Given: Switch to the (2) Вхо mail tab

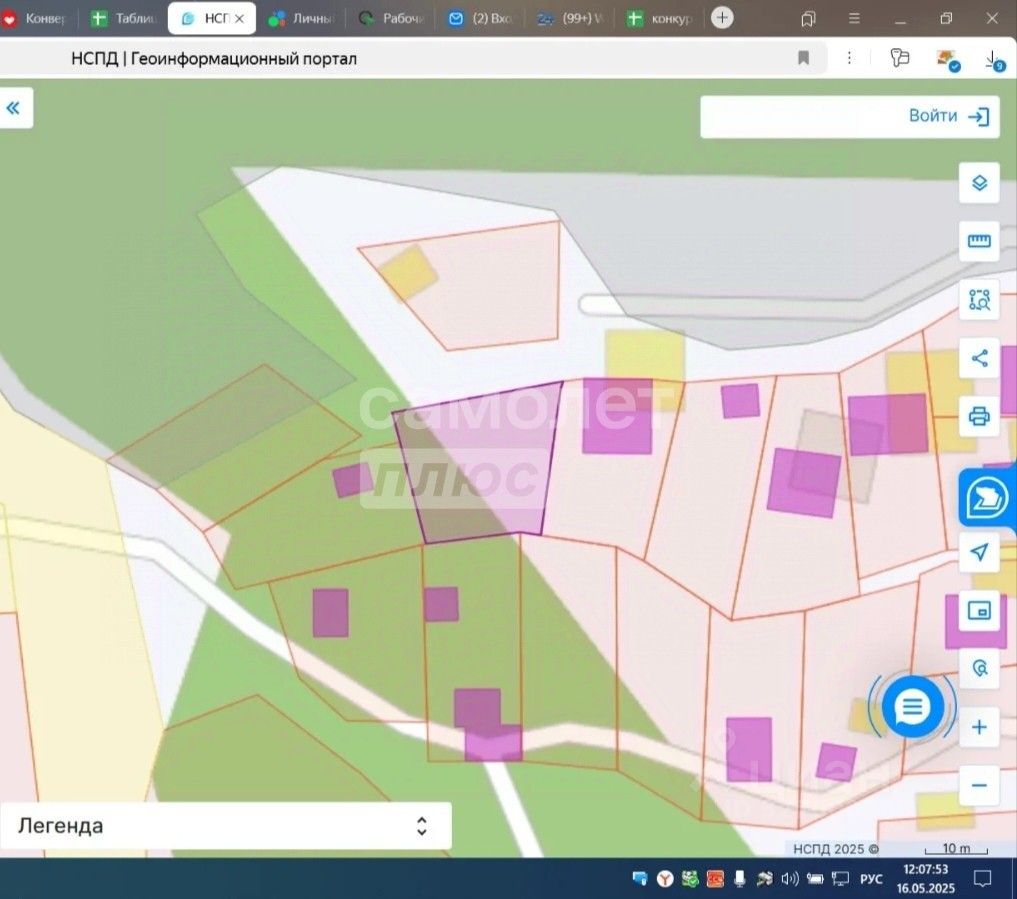Looking at the screenshot, I should 480,18.
